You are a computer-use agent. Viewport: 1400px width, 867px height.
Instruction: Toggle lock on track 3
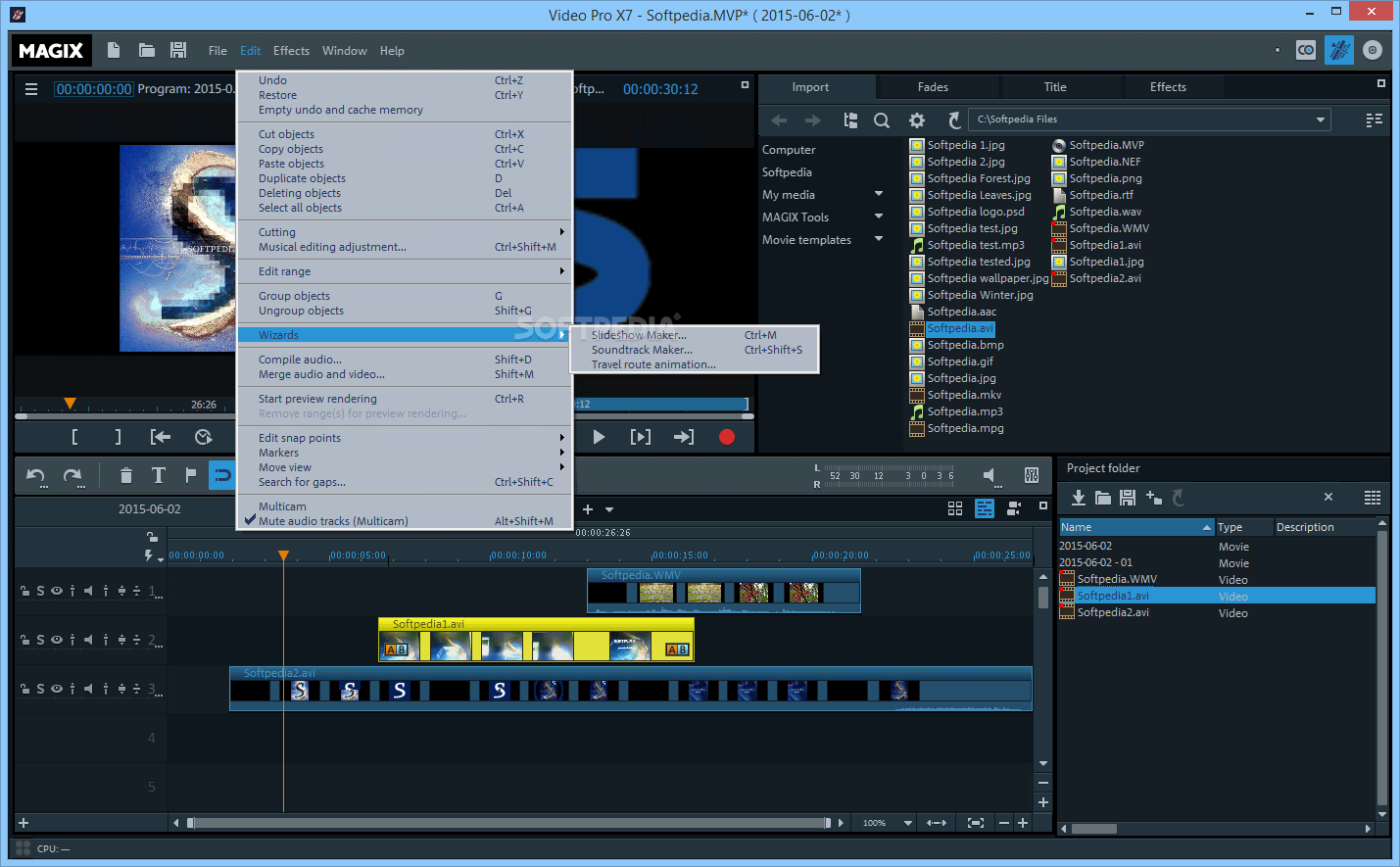24,689
